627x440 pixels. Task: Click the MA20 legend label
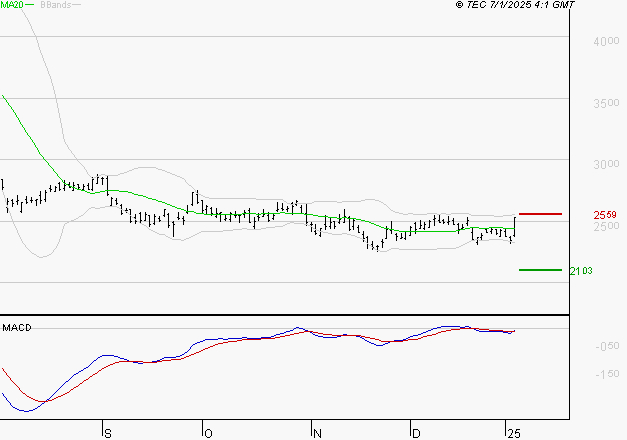click(11, 5)
